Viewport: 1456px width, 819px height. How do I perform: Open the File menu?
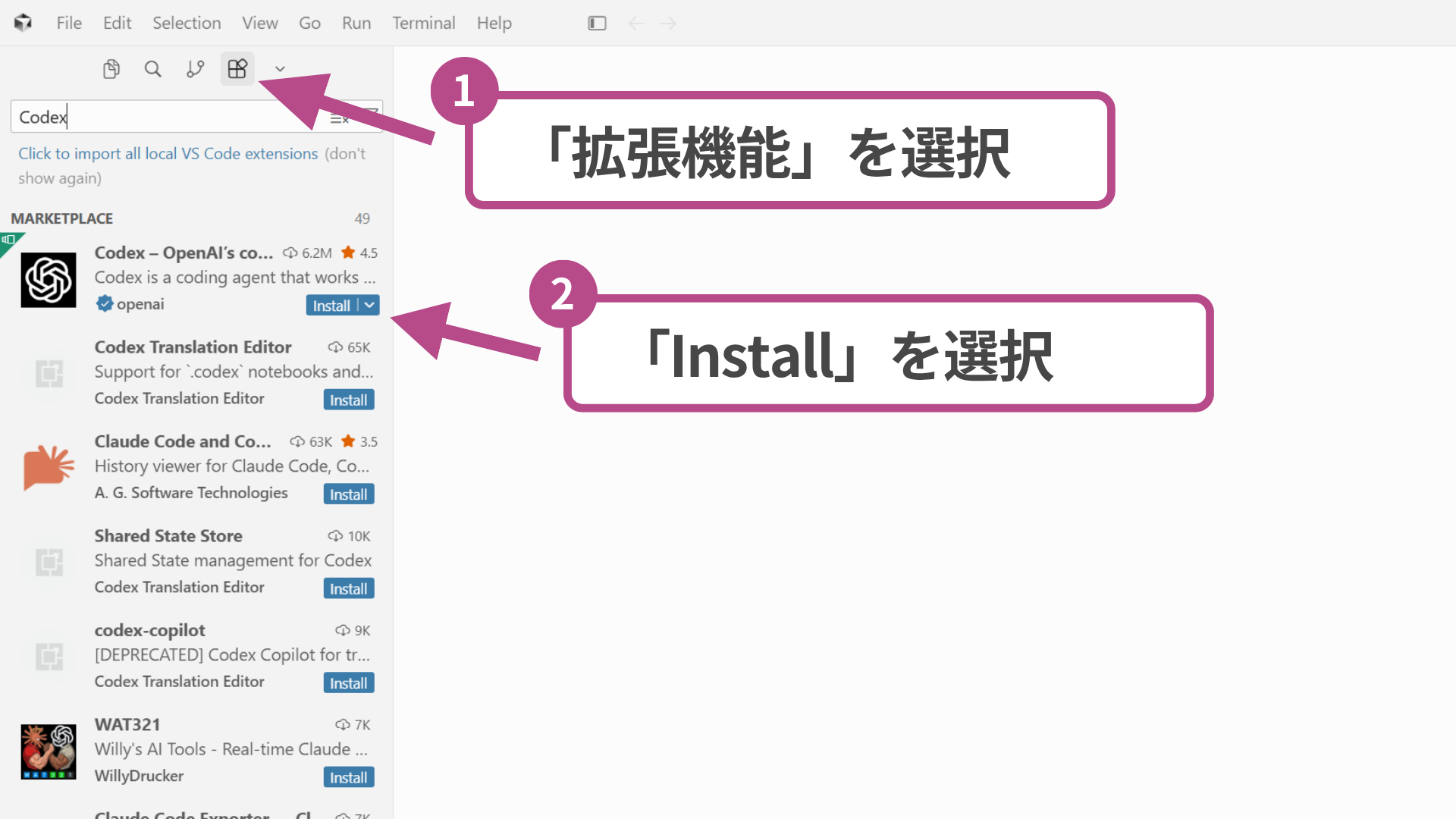point(69,23)
